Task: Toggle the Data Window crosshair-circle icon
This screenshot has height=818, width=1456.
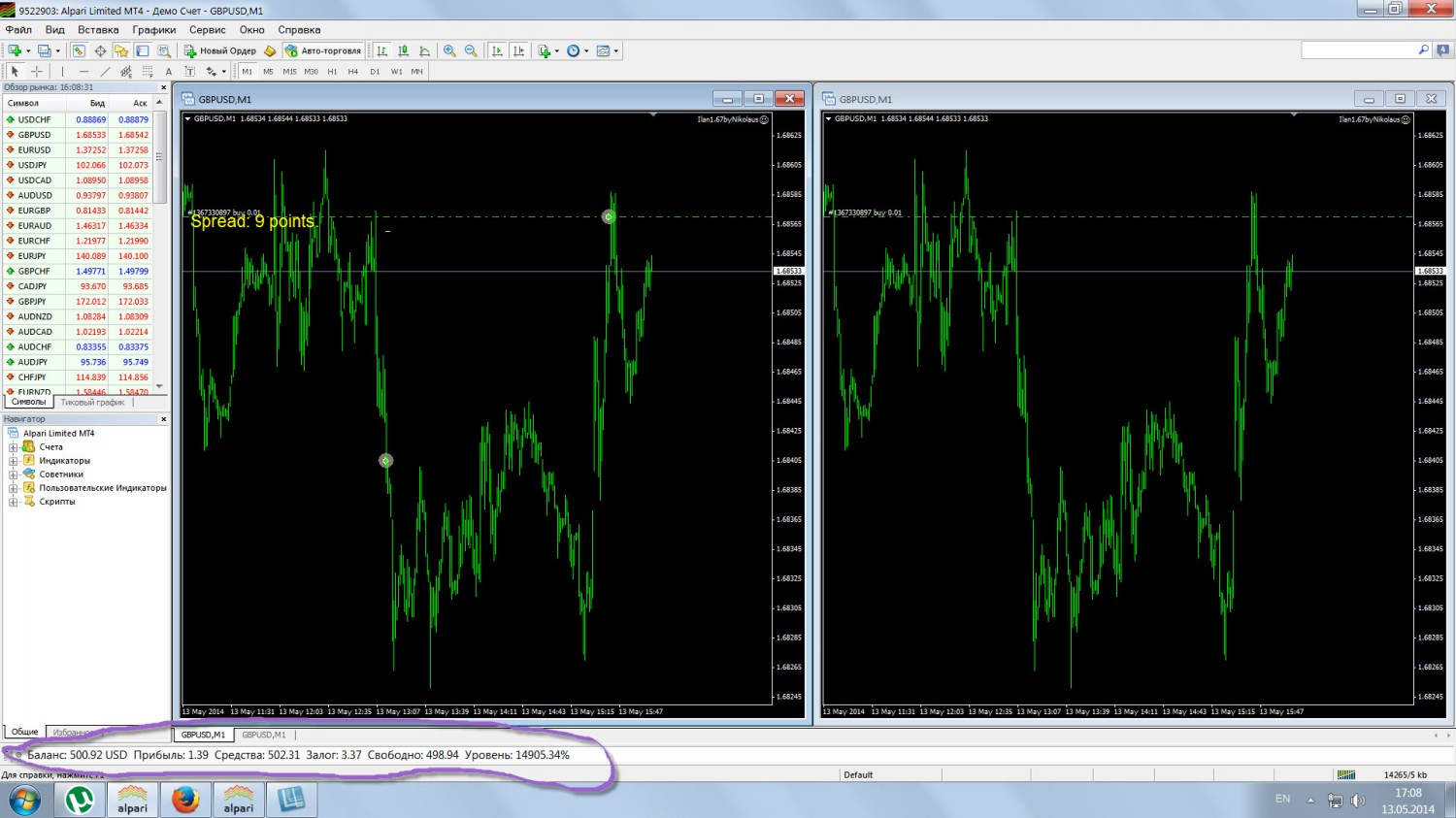Action: [x=100, y=50]
